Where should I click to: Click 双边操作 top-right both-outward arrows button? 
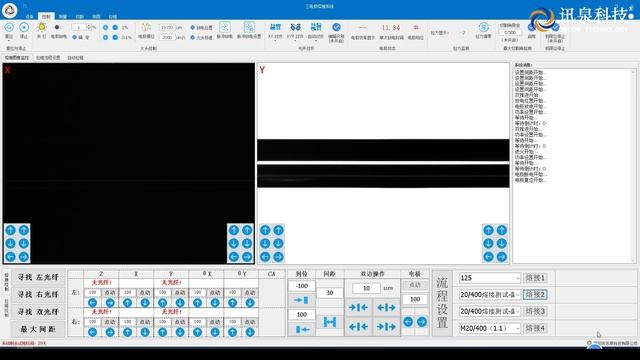(x=386, y=308)
